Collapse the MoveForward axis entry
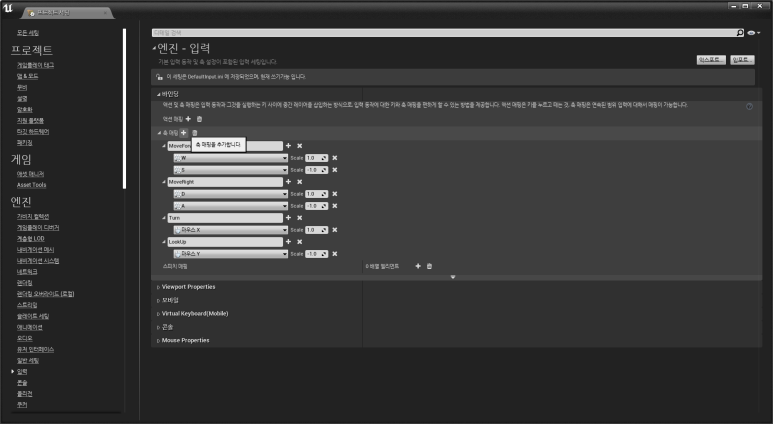This screenshot has height=424, width=773. (x=164, y=146)
